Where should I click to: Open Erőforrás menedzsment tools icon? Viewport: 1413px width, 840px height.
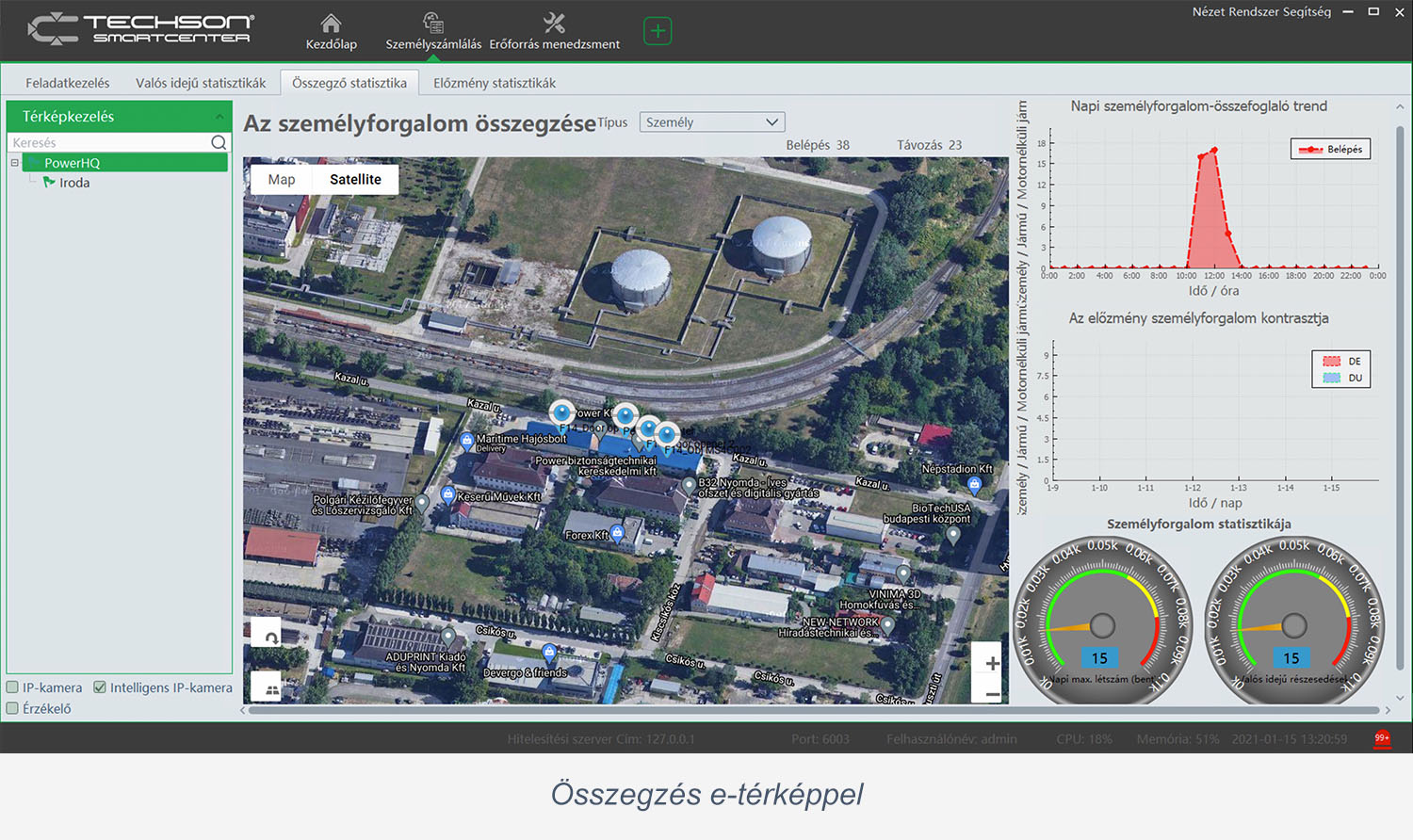[x=554, y=24]
